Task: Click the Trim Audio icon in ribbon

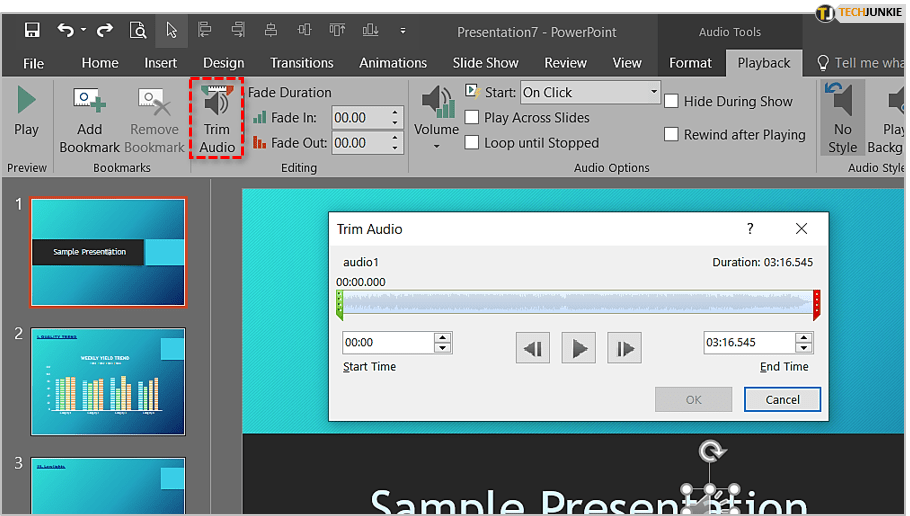Action: [x=216, y=103]
